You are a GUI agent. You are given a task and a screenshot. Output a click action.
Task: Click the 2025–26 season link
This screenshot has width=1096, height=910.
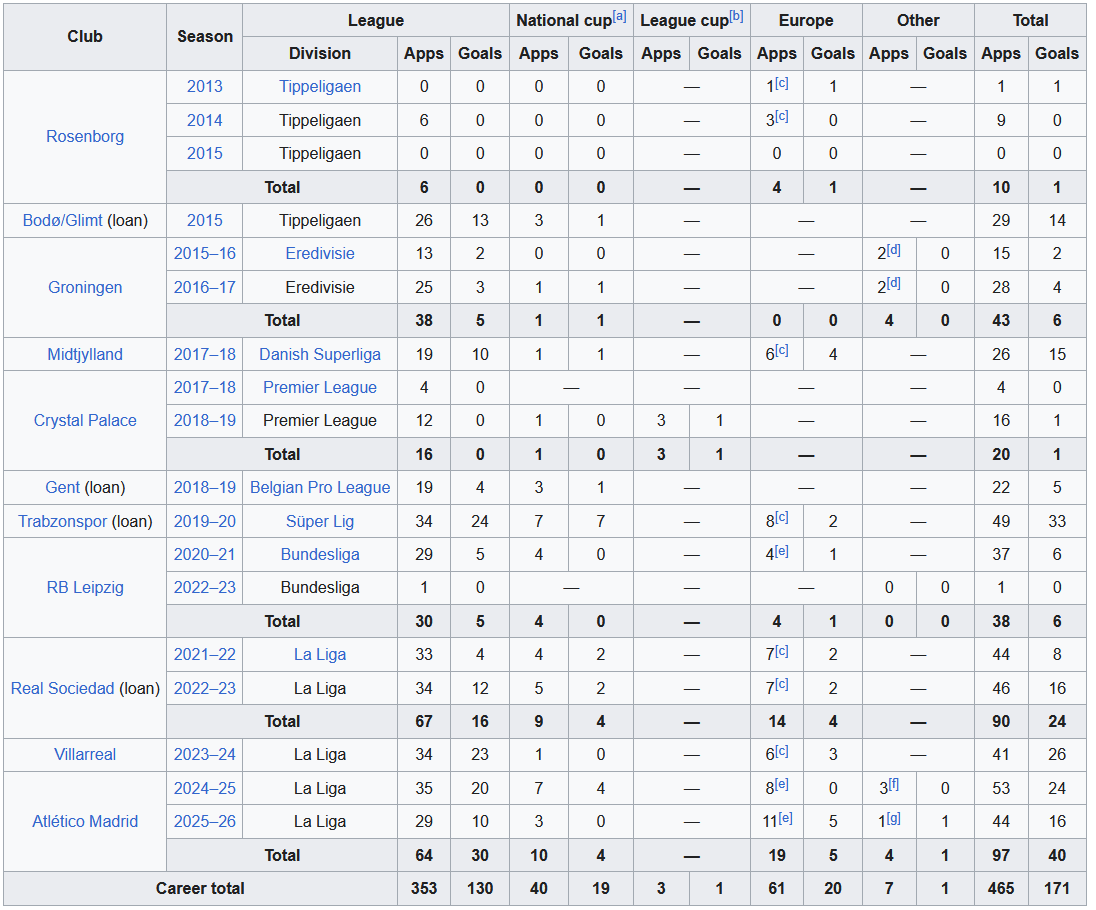tap(204, 822)
